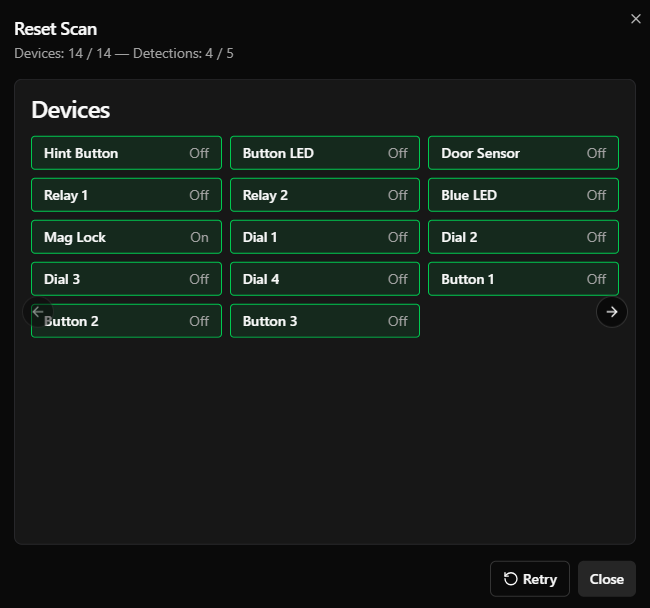Click the Devices and Detections count text
This screenshot has width=650, height=608.
click(x=124, y=53)
